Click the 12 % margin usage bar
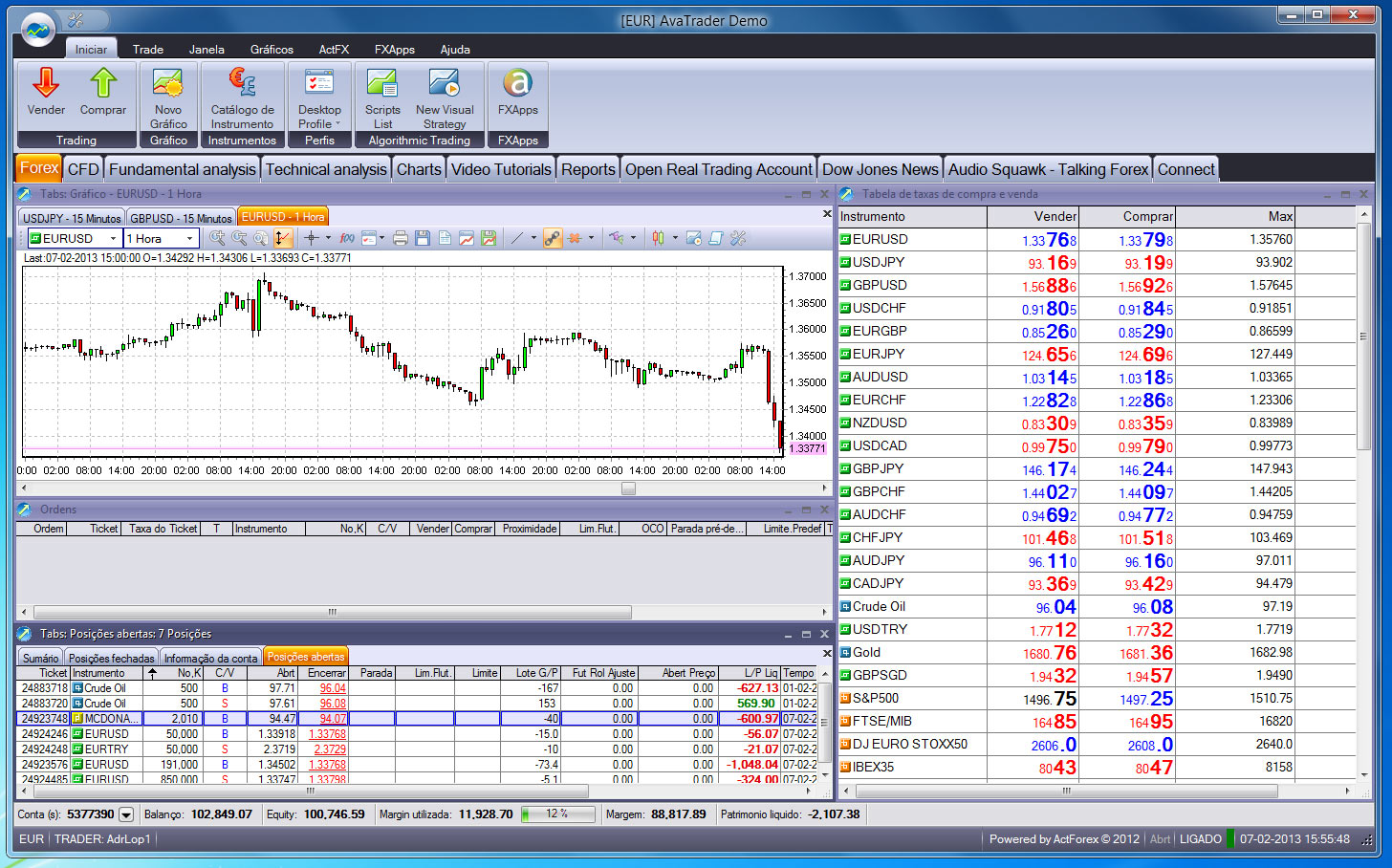Image resolution: width=1392 pixels, height=868 pixels. click(x=558, y=814)
